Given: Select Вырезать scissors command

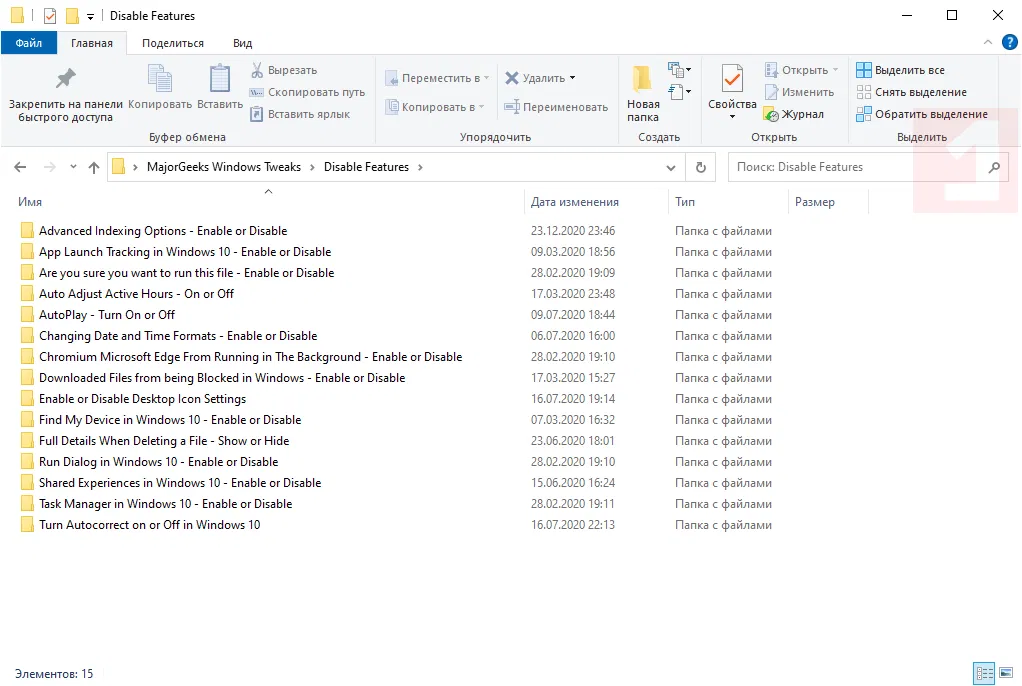Looking at the screenshot, I should pyautogui.click(x=284, y=70).
